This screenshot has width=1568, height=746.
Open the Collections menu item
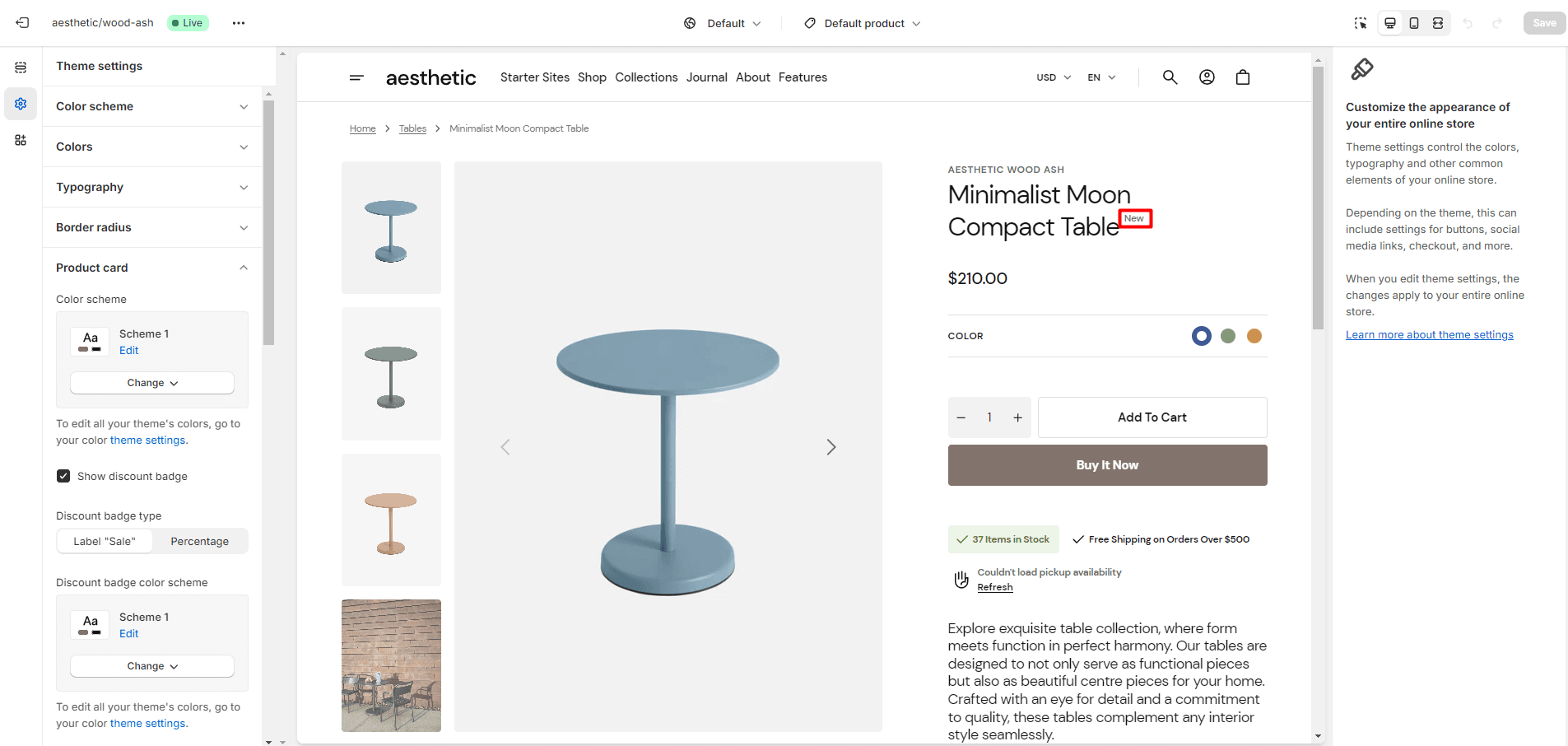coord(646,77)
